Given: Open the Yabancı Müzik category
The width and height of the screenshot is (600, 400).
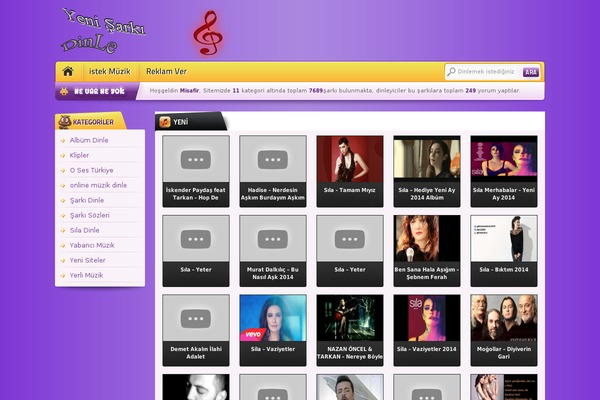Looking at the screenshot, I should 91,245.
